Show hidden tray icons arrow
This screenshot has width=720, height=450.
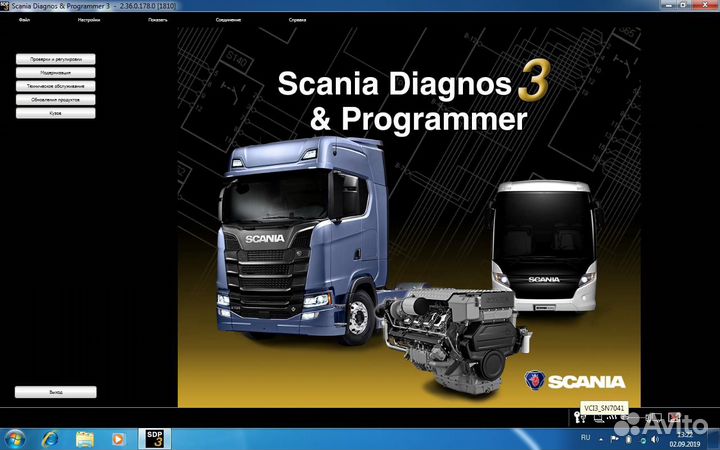[601, 440]
